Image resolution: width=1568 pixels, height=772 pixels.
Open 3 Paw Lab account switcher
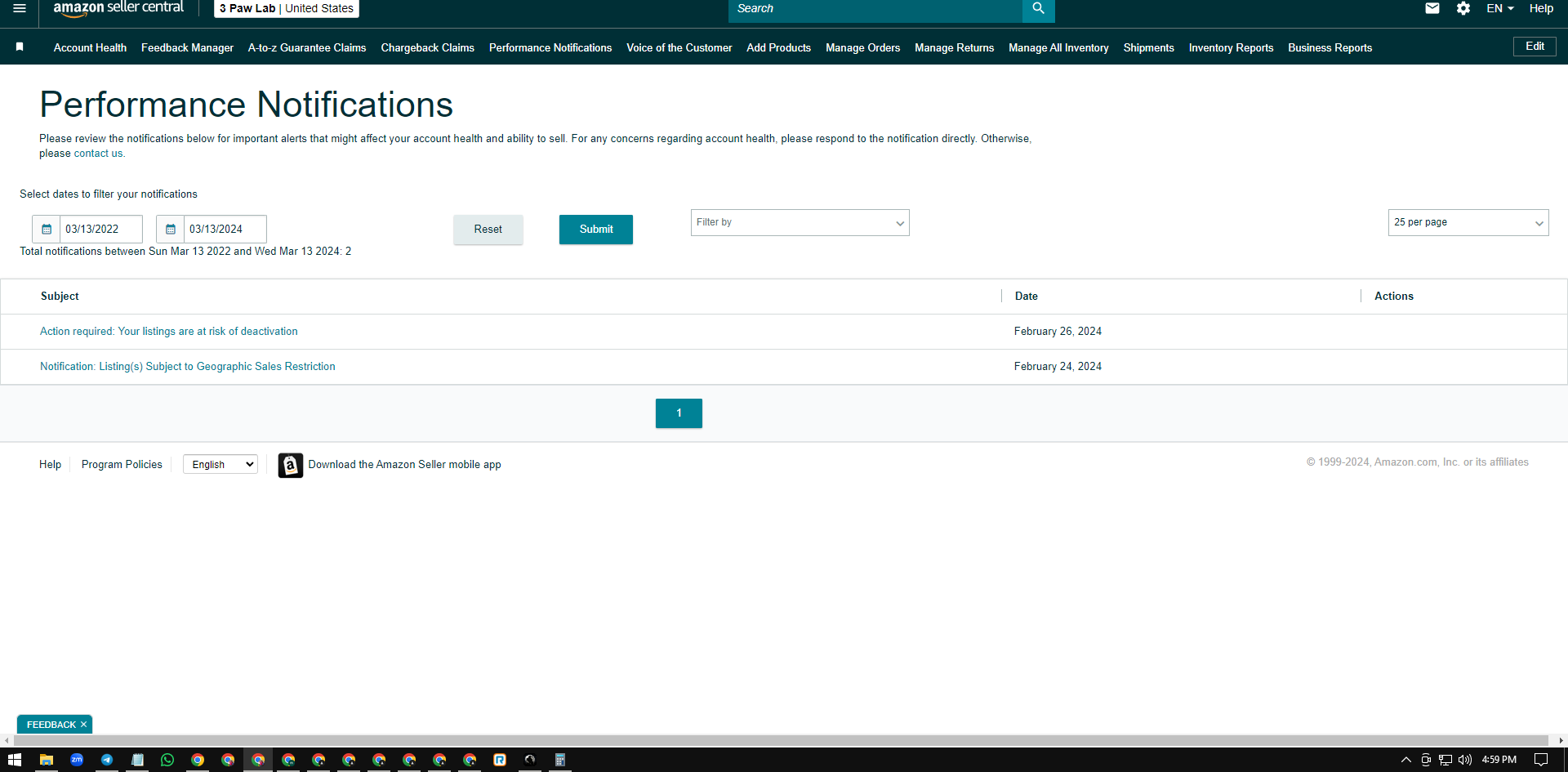[287, 8]
